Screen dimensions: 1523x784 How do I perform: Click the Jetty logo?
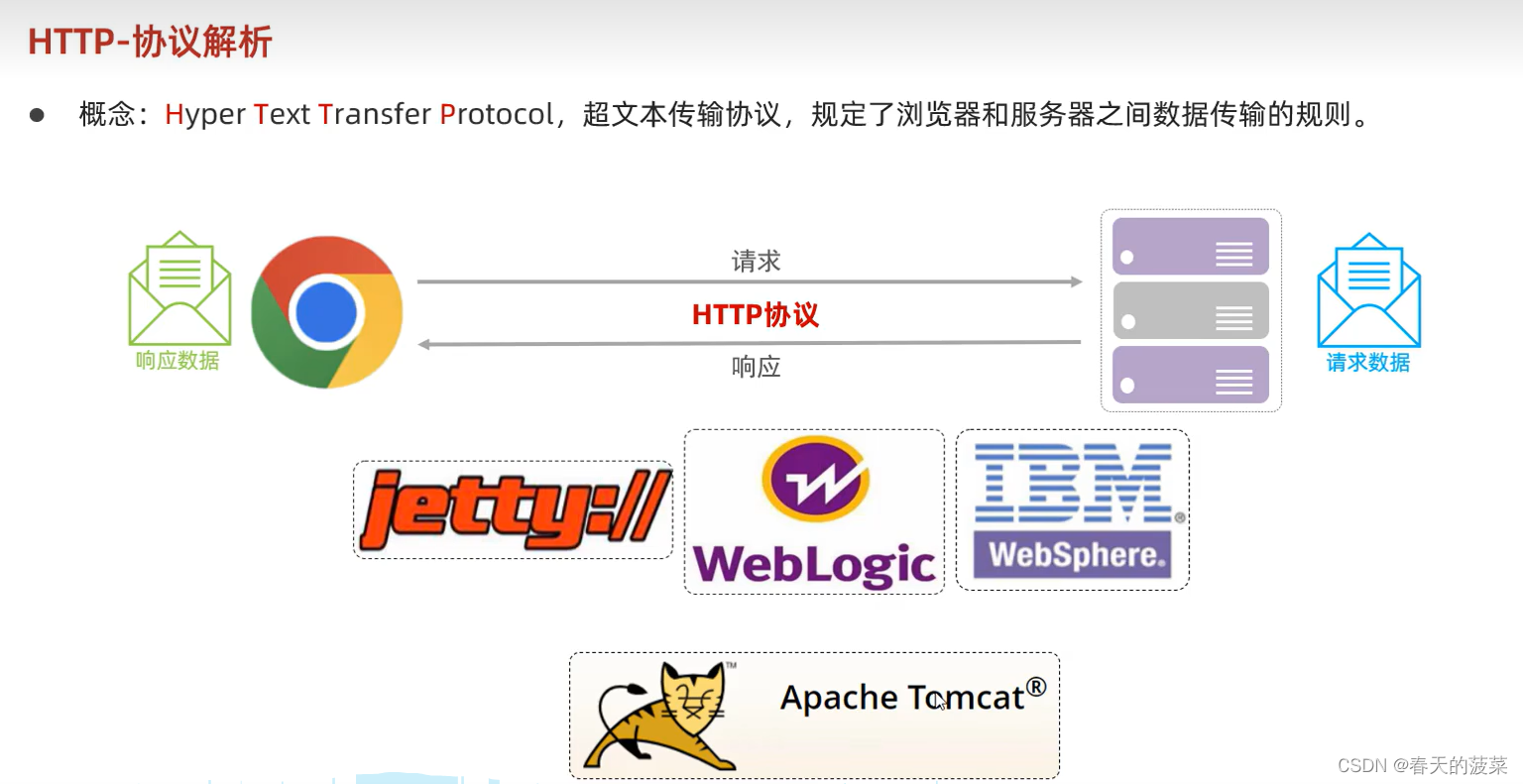point(514,509)
